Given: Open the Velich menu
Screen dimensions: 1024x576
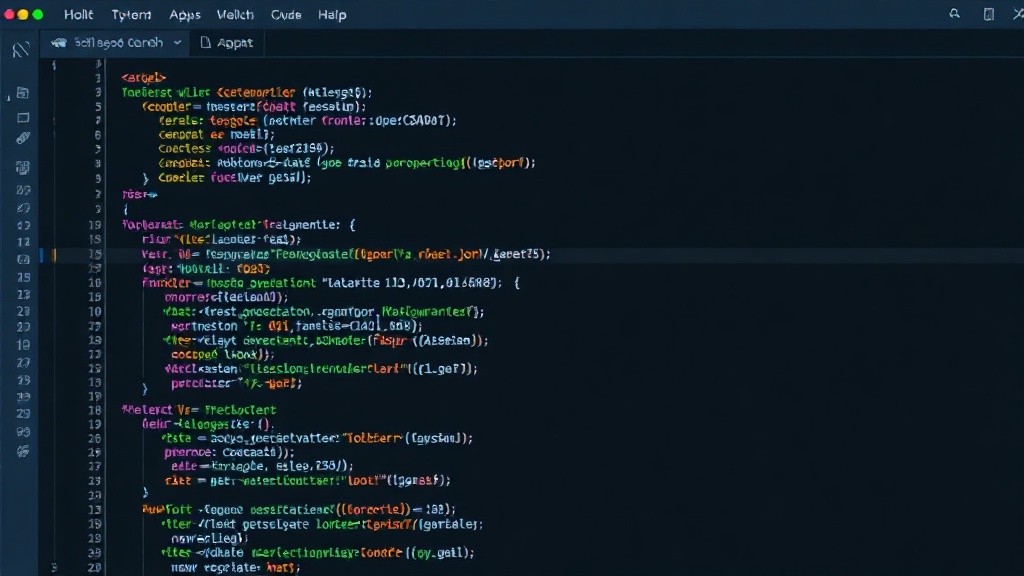Looking at the screenshot, I should pyautogui.click(x=235, y=14).
